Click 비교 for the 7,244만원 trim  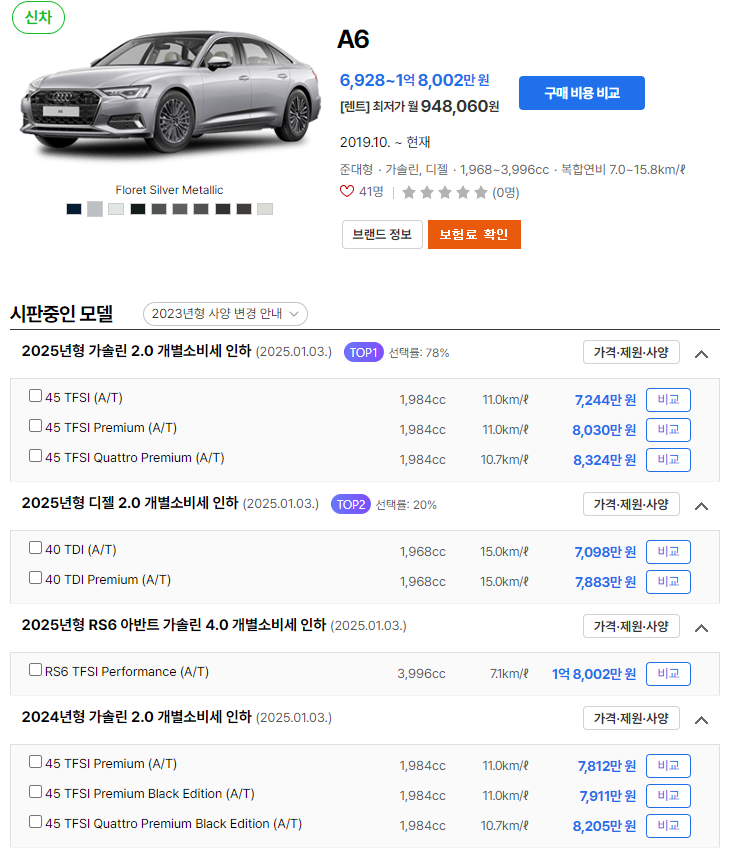click(x=668, y=400)
